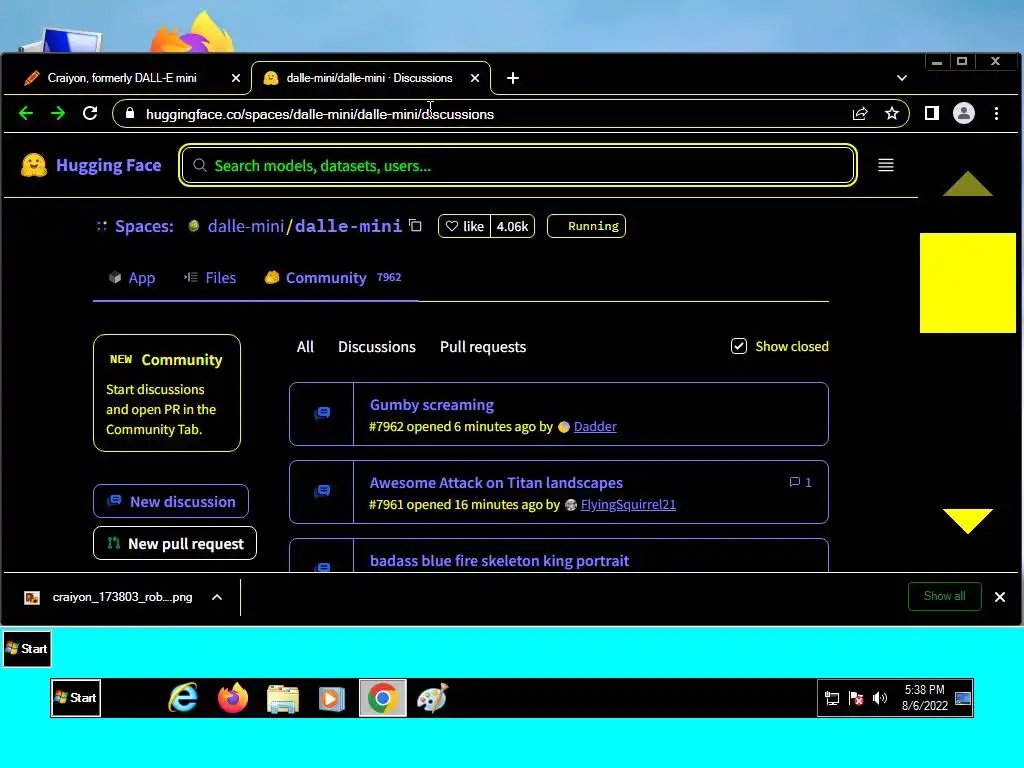
Task: Select the Community tab
Action: click(x=333, y=278)
